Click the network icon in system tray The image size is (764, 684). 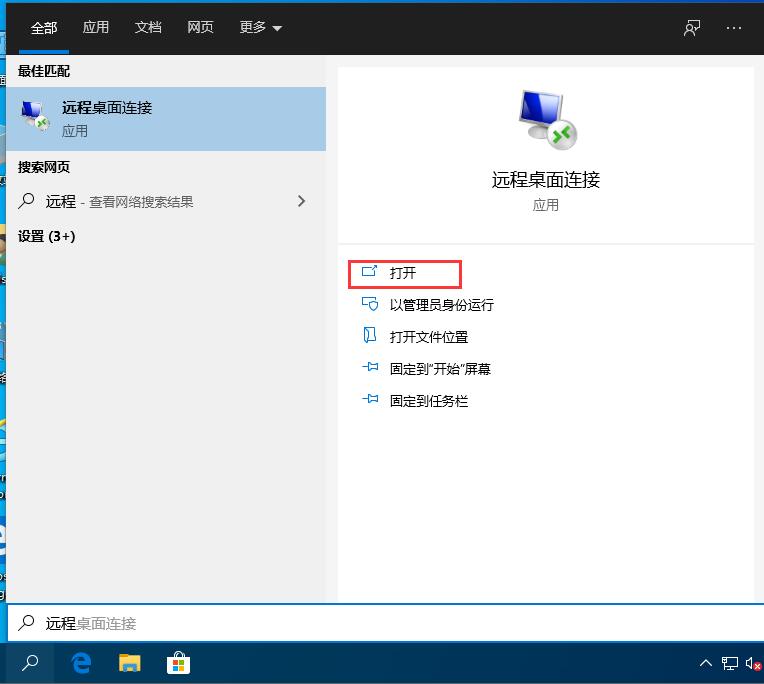point(730,663)
